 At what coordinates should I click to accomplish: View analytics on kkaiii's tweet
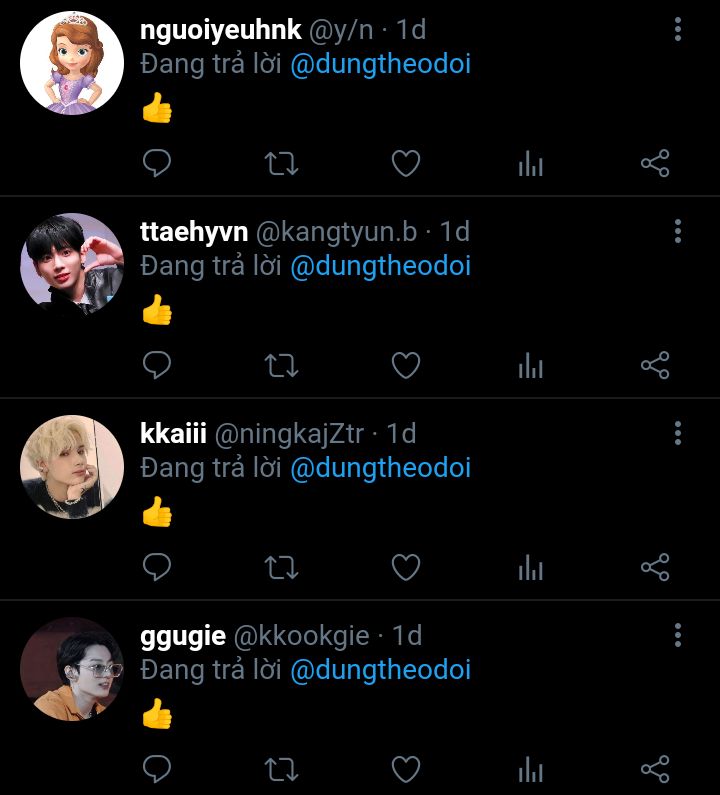(530, 567)
